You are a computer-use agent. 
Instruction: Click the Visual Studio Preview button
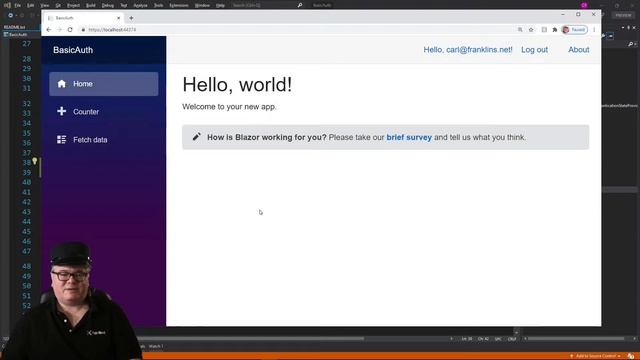tap(623, 15)
